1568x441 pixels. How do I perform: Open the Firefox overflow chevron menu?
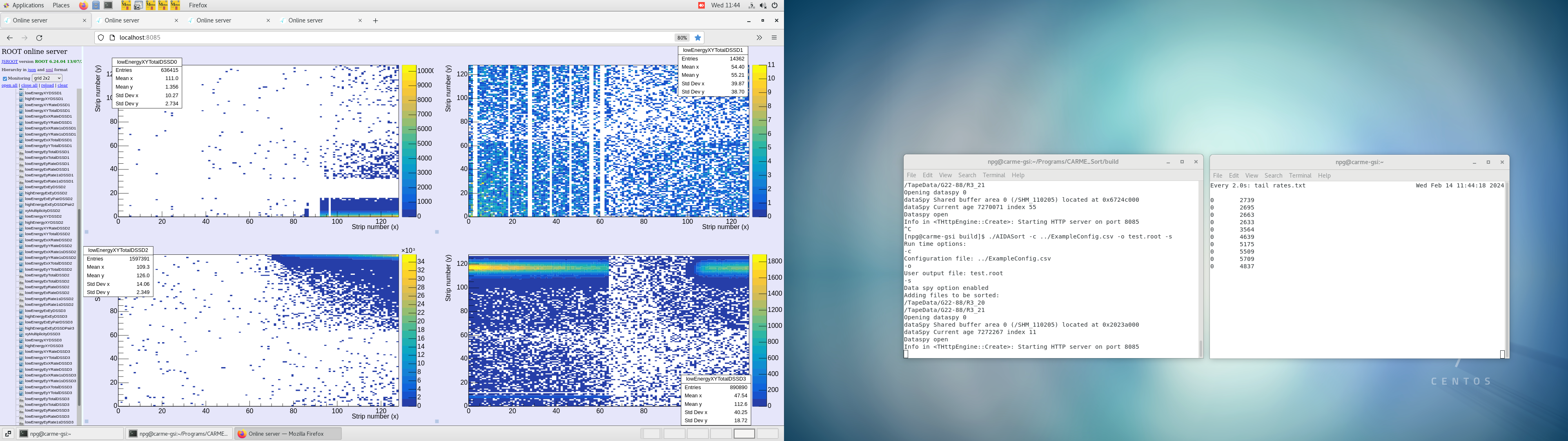(x=759, y=38)
